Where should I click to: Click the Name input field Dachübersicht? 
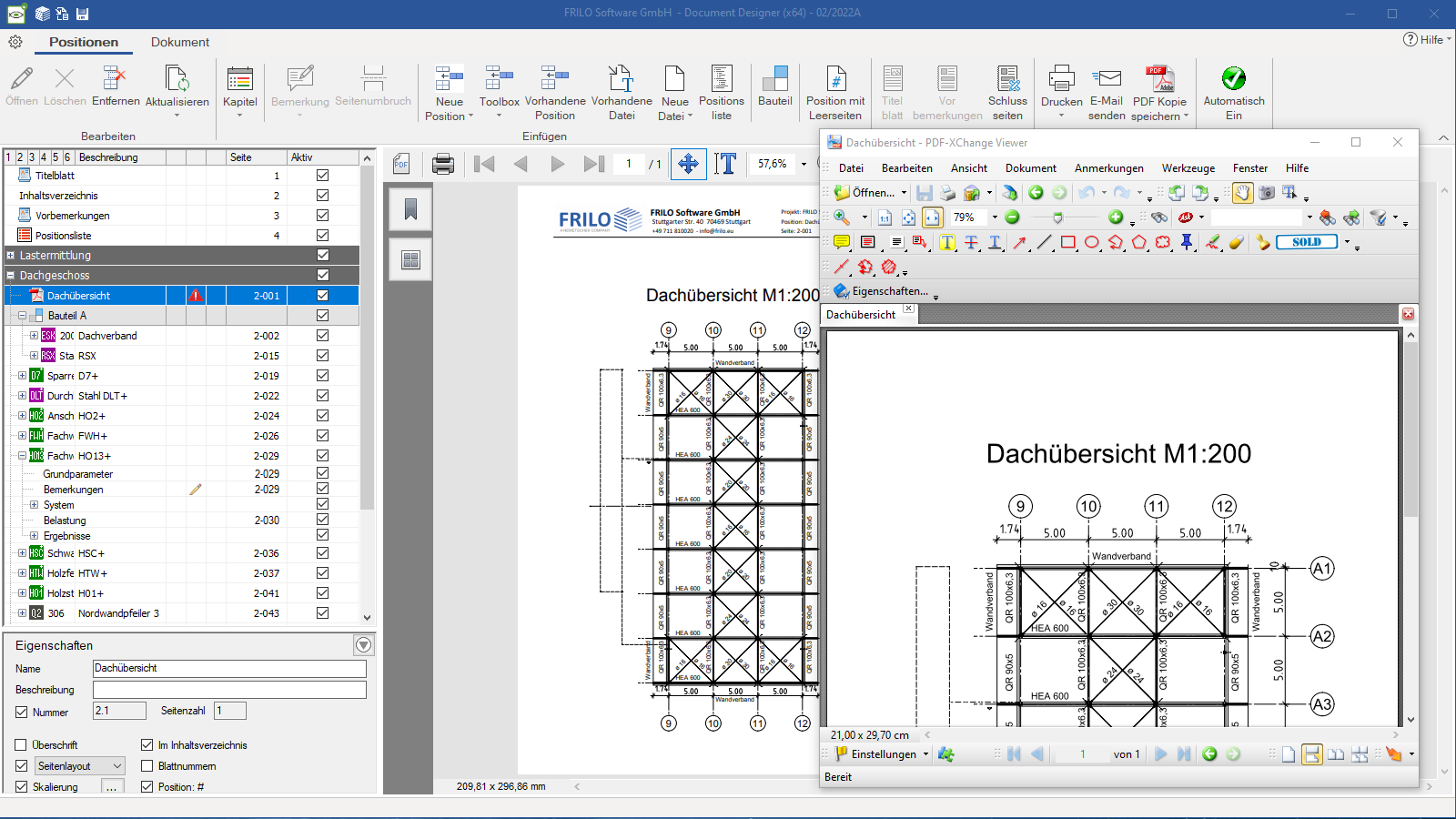[x=229, y=669]
